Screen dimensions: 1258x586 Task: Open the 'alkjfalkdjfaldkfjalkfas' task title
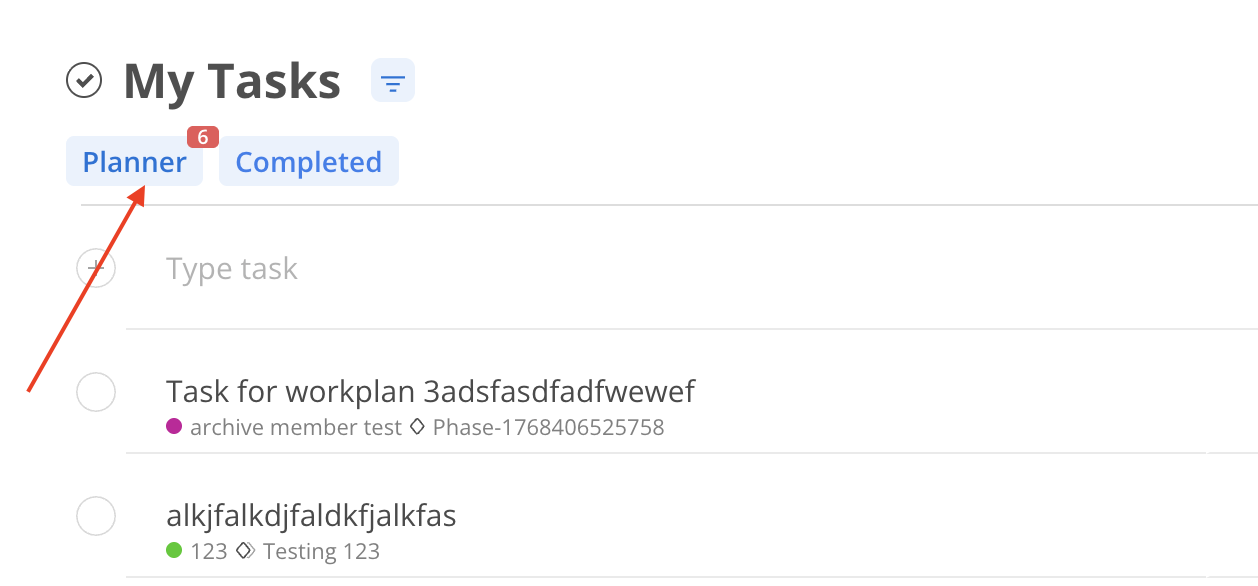(311, 516)
